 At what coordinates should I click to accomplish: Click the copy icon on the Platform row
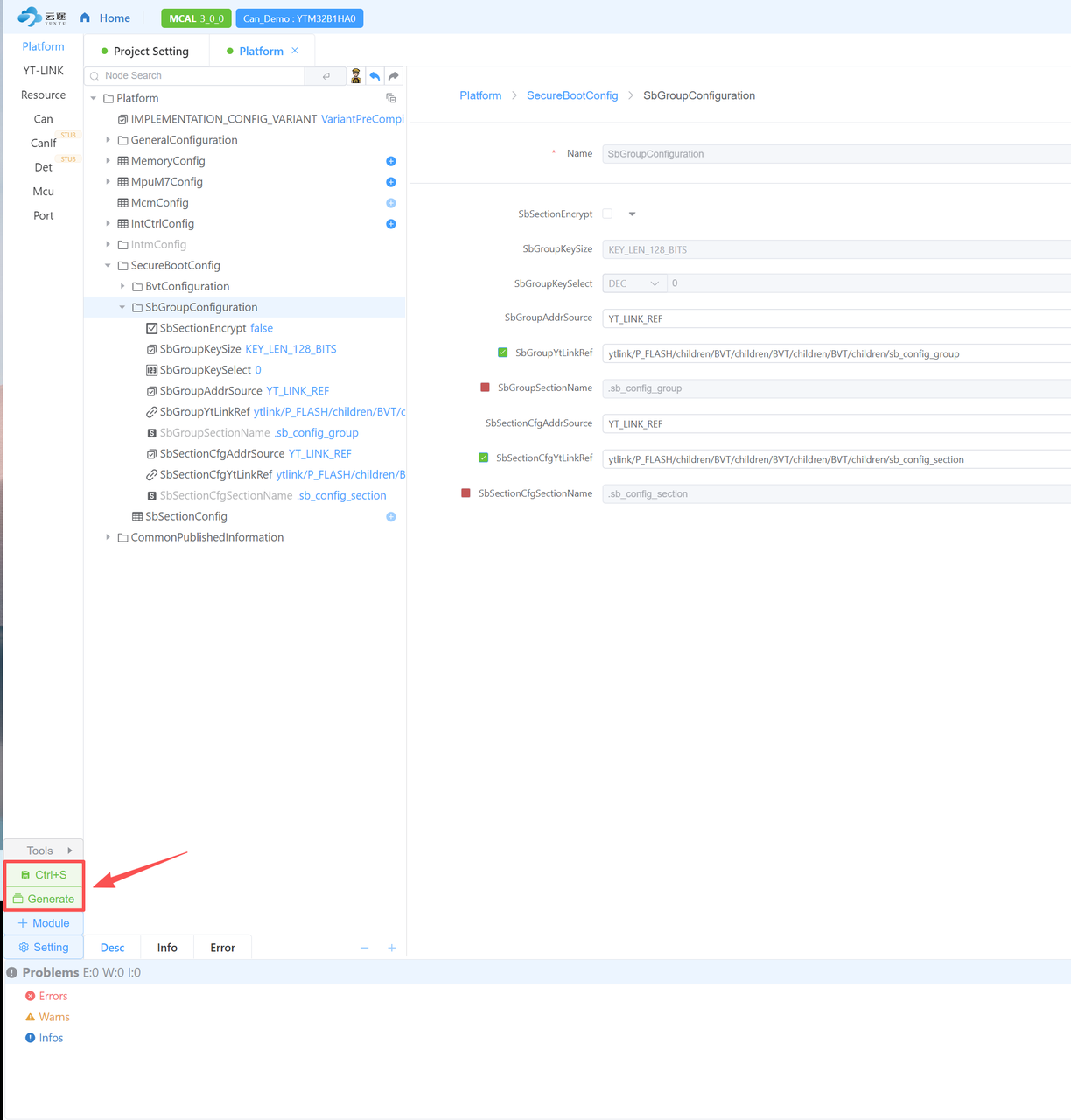click(391, 98)
